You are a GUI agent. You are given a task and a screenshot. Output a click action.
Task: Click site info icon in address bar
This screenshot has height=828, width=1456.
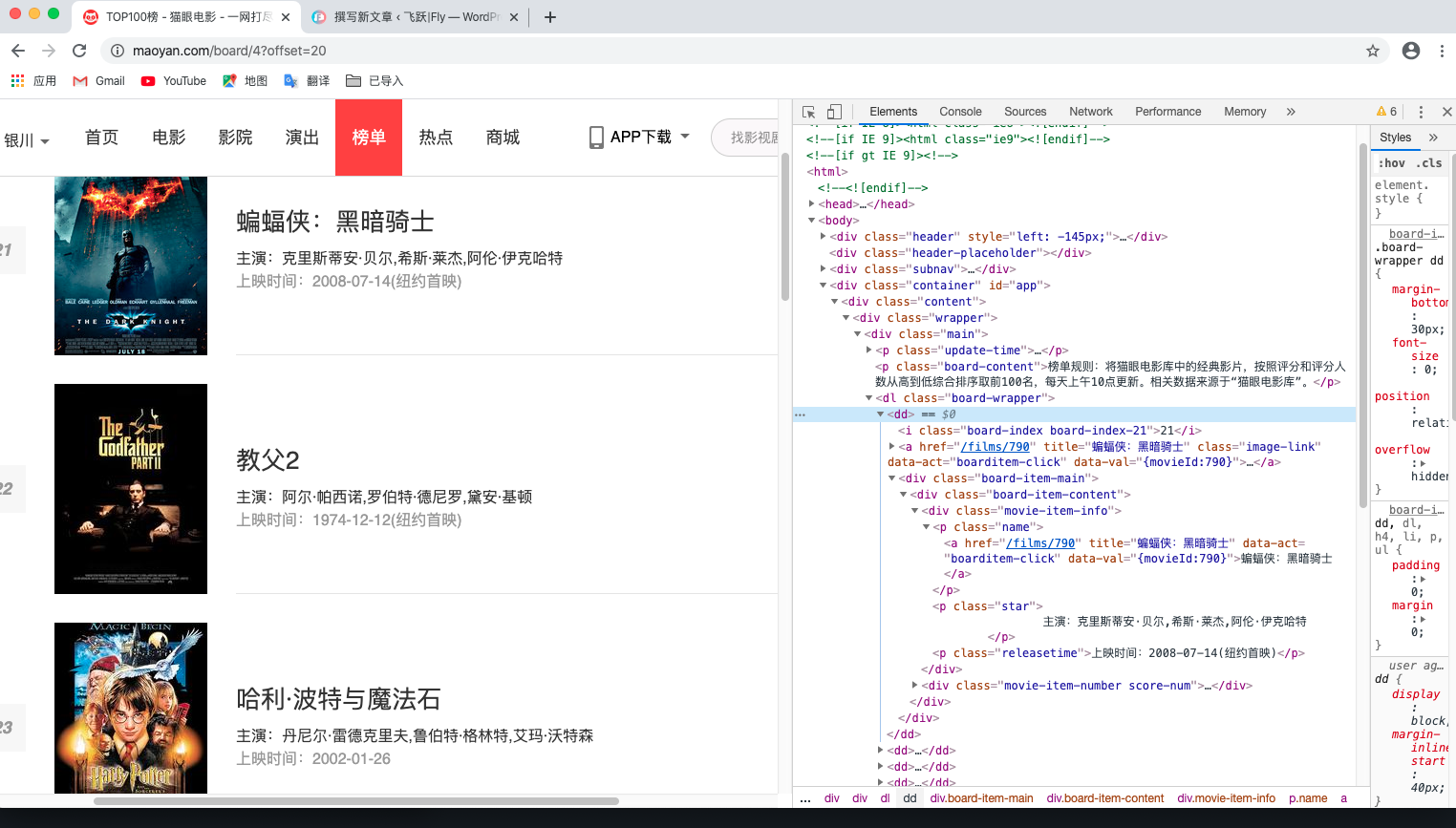point(117,51)
